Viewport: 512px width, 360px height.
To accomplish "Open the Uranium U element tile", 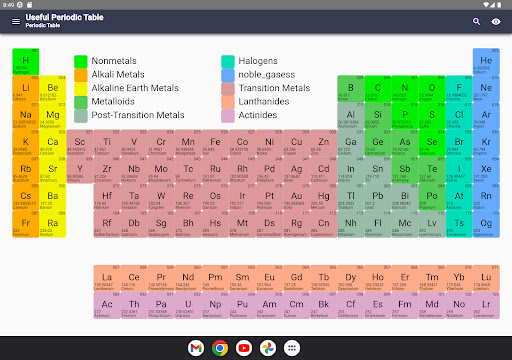I will [188, 305].
